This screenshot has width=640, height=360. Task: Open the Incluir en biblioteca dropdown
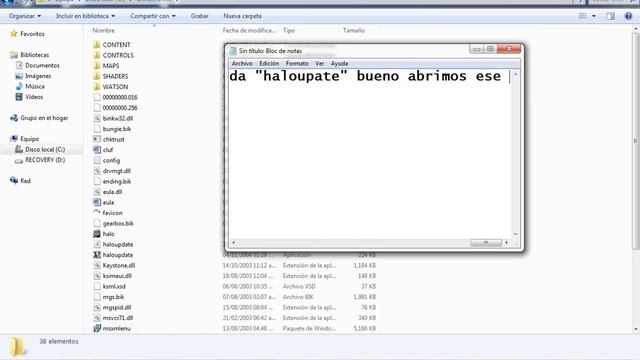click(x=85, y=16)
